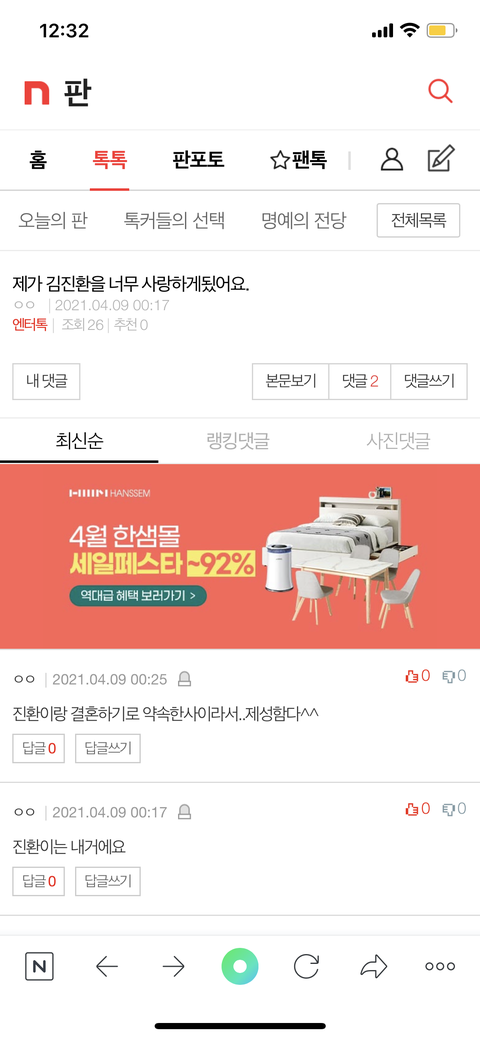Go back with the left arrow icon

(x=107, y=967)
